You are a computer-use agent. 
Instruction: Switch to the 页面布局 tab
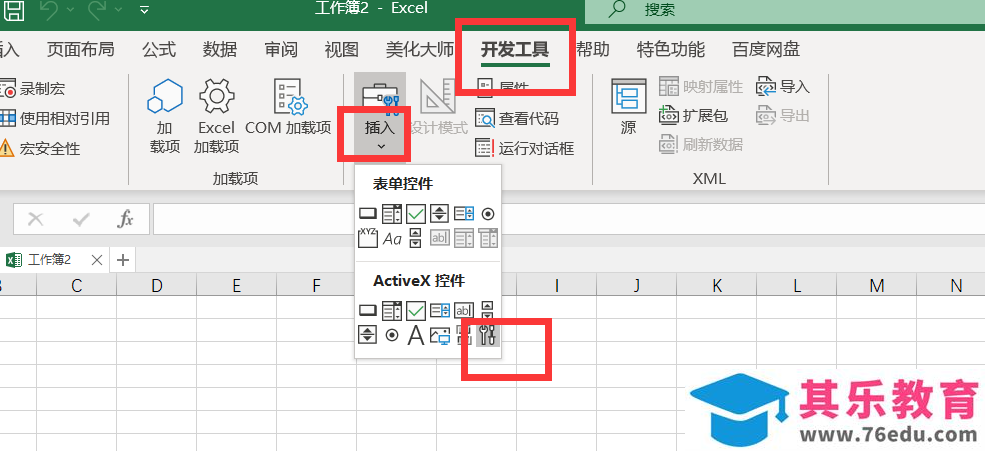coord(80,49)
